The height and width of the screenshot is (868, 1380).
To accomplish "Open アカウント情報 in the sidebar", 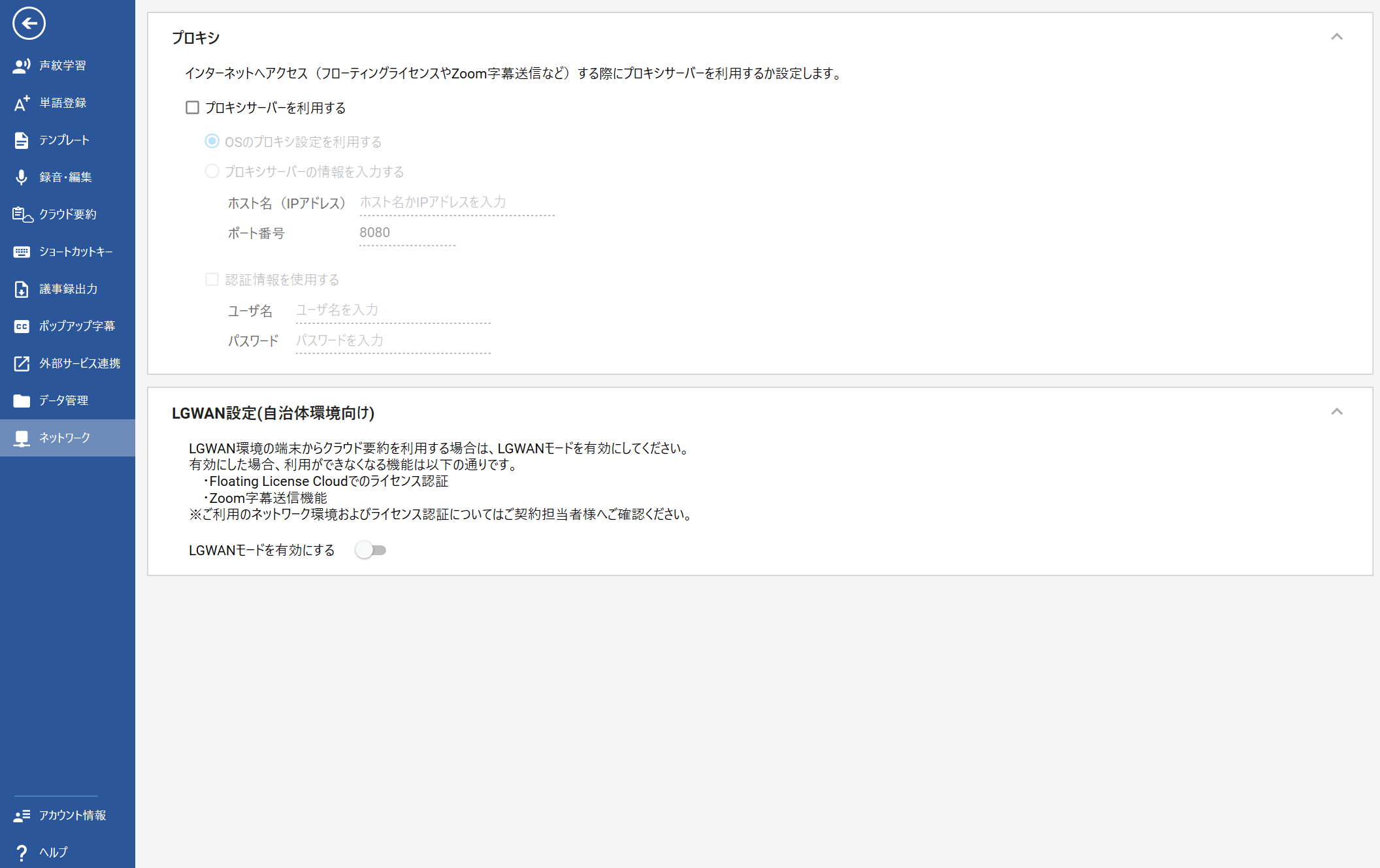I will pyautogui.click(x=72, y=815).
